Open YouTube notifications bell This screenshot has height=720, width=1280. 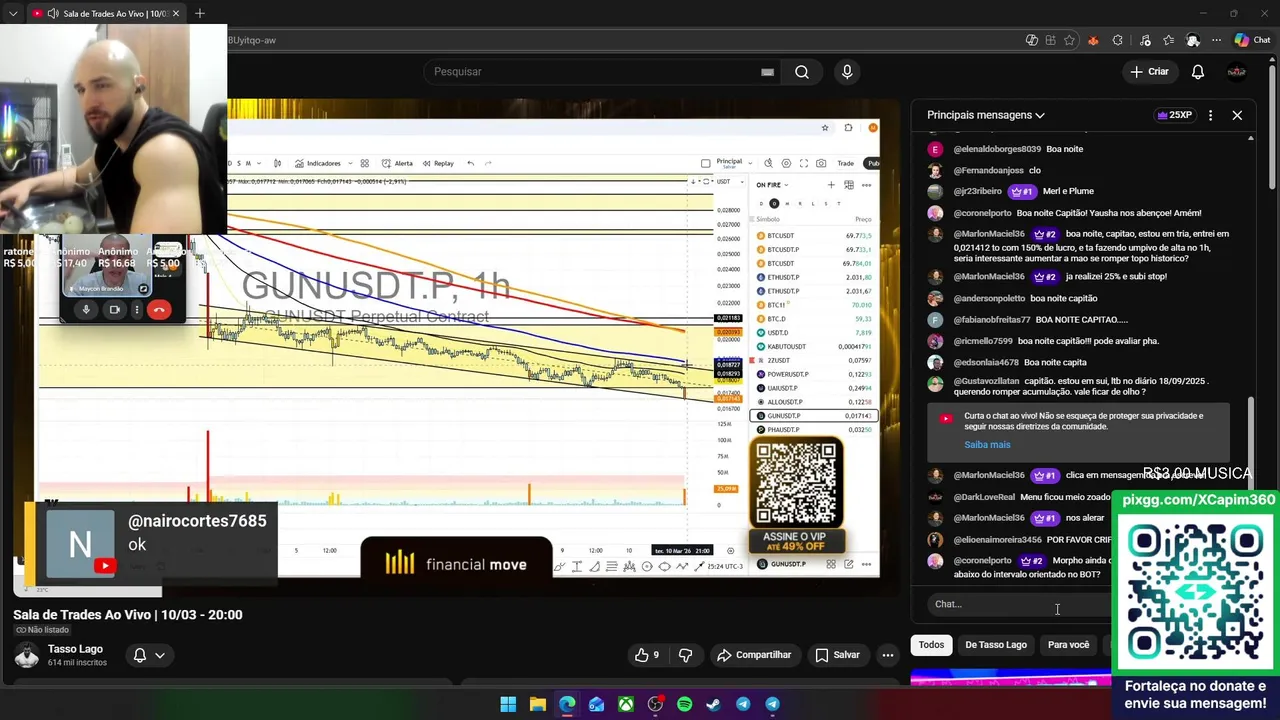coord(1197,72)
